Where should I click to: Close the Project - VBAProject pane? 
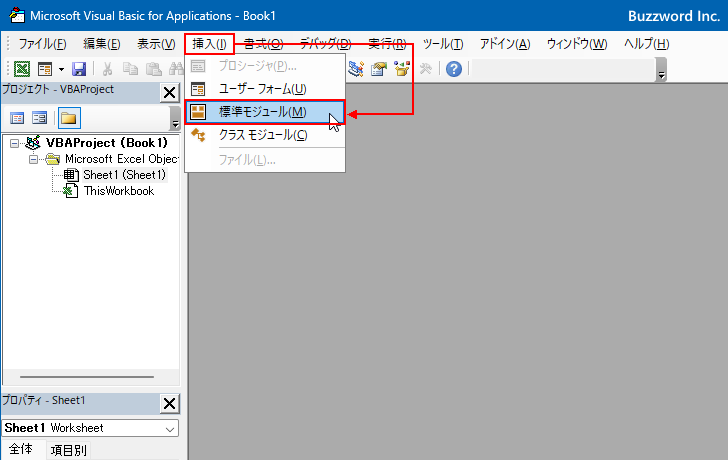[x=169, y=92]
